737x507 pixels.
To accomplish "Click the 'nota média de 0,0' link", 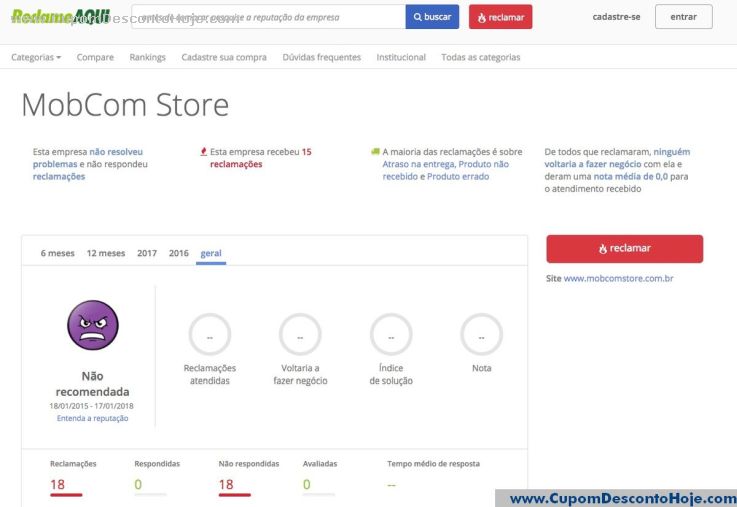I will pyautogui.click(x=630, y=177).
